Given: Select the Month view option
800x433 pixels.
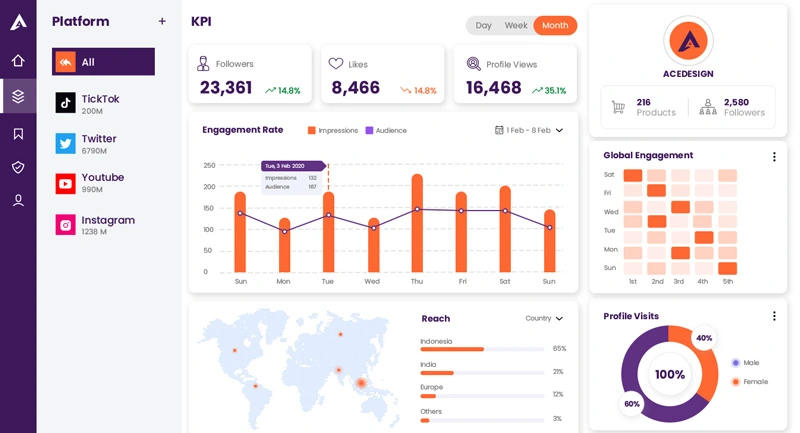Looking at the screenshot, I should [x=555, y=25].
